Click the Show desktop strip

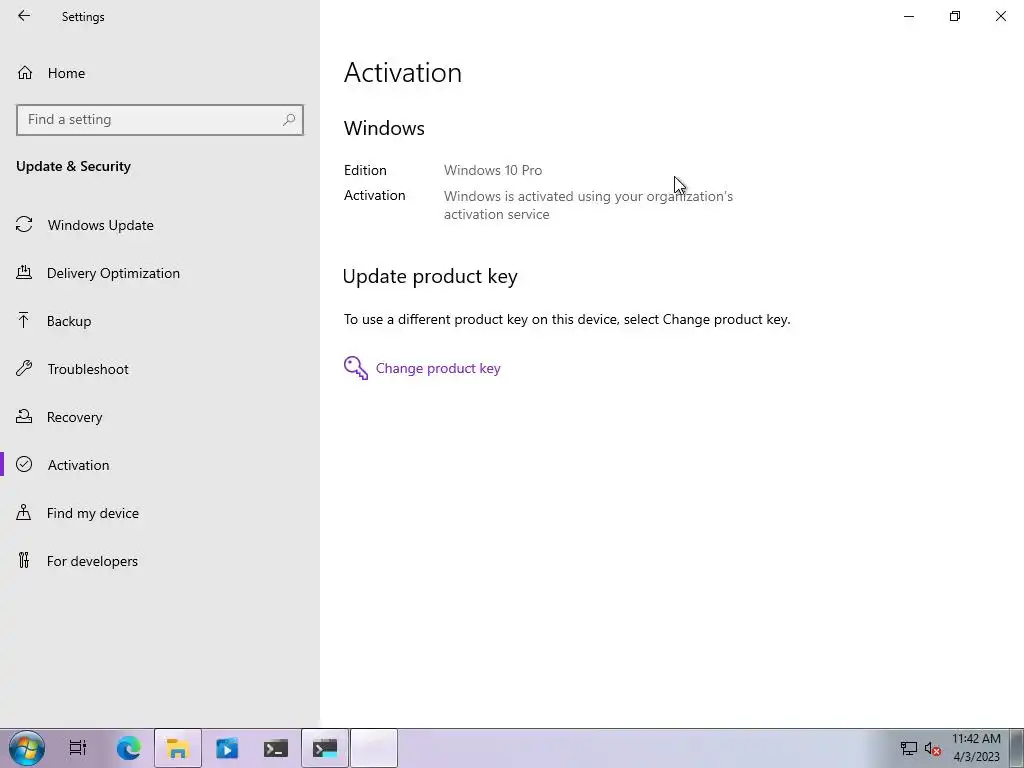[1016, 748]
